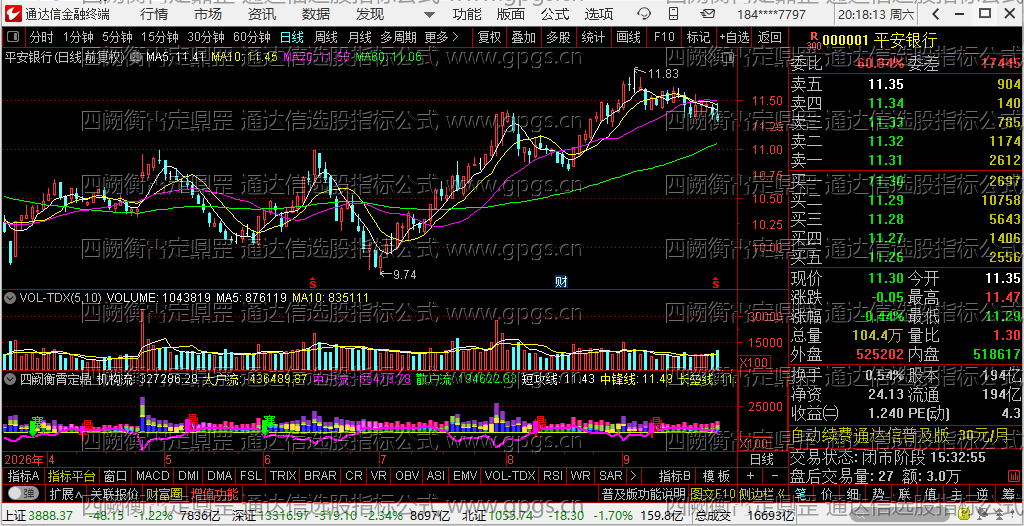Open the smiley feedback icon in title bar
1024x526 pixels.
(644, 14)
